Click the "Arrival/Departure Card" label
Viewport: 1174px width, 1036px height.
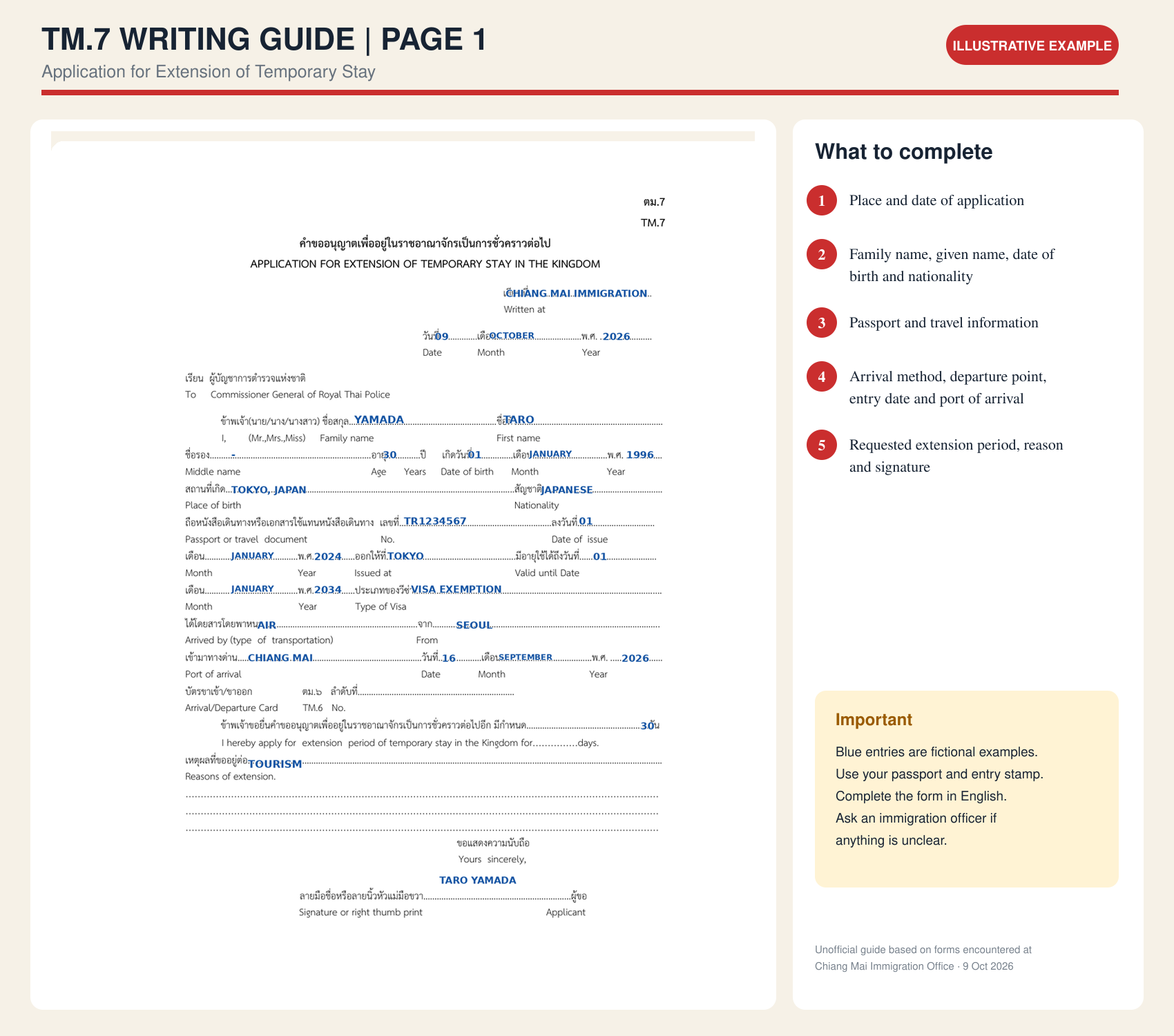(x=231, y=708)
